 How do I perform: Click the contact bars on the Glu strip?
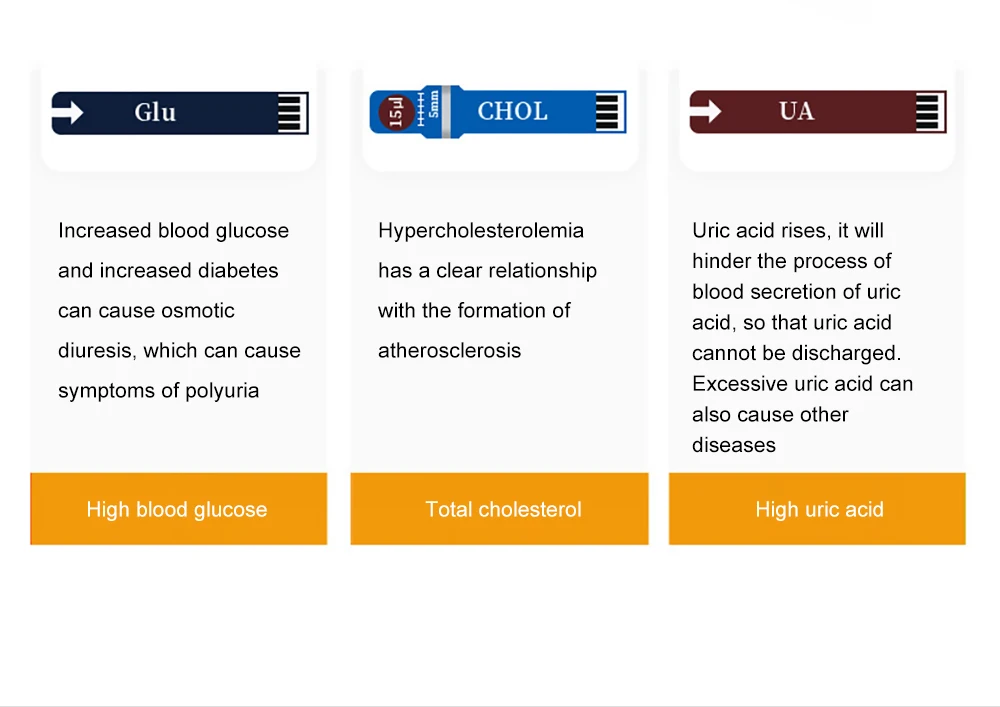(x=289, y=113)
